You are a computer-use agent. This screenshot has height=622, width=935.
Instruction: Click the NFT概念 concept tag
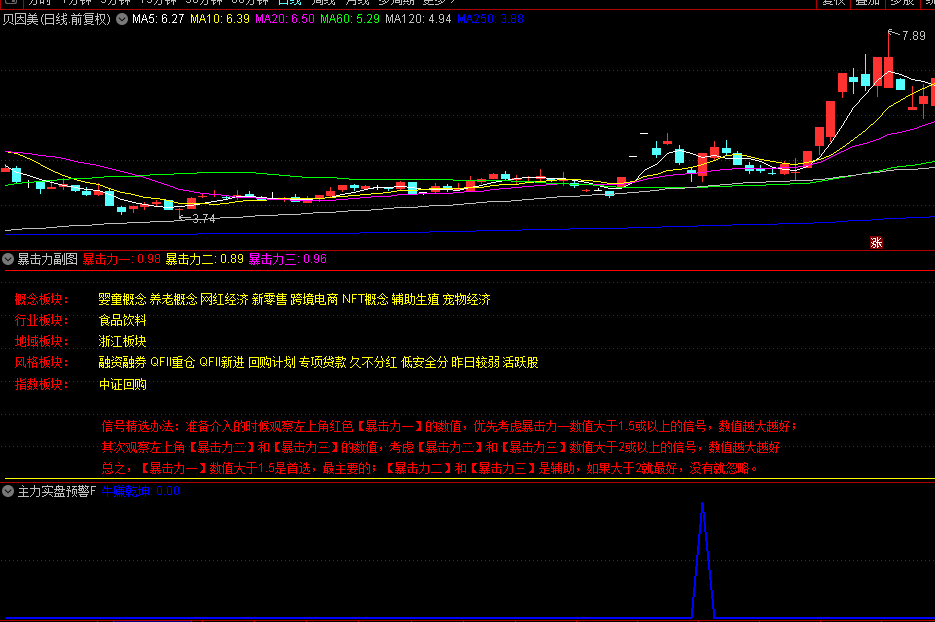(365, 299)
